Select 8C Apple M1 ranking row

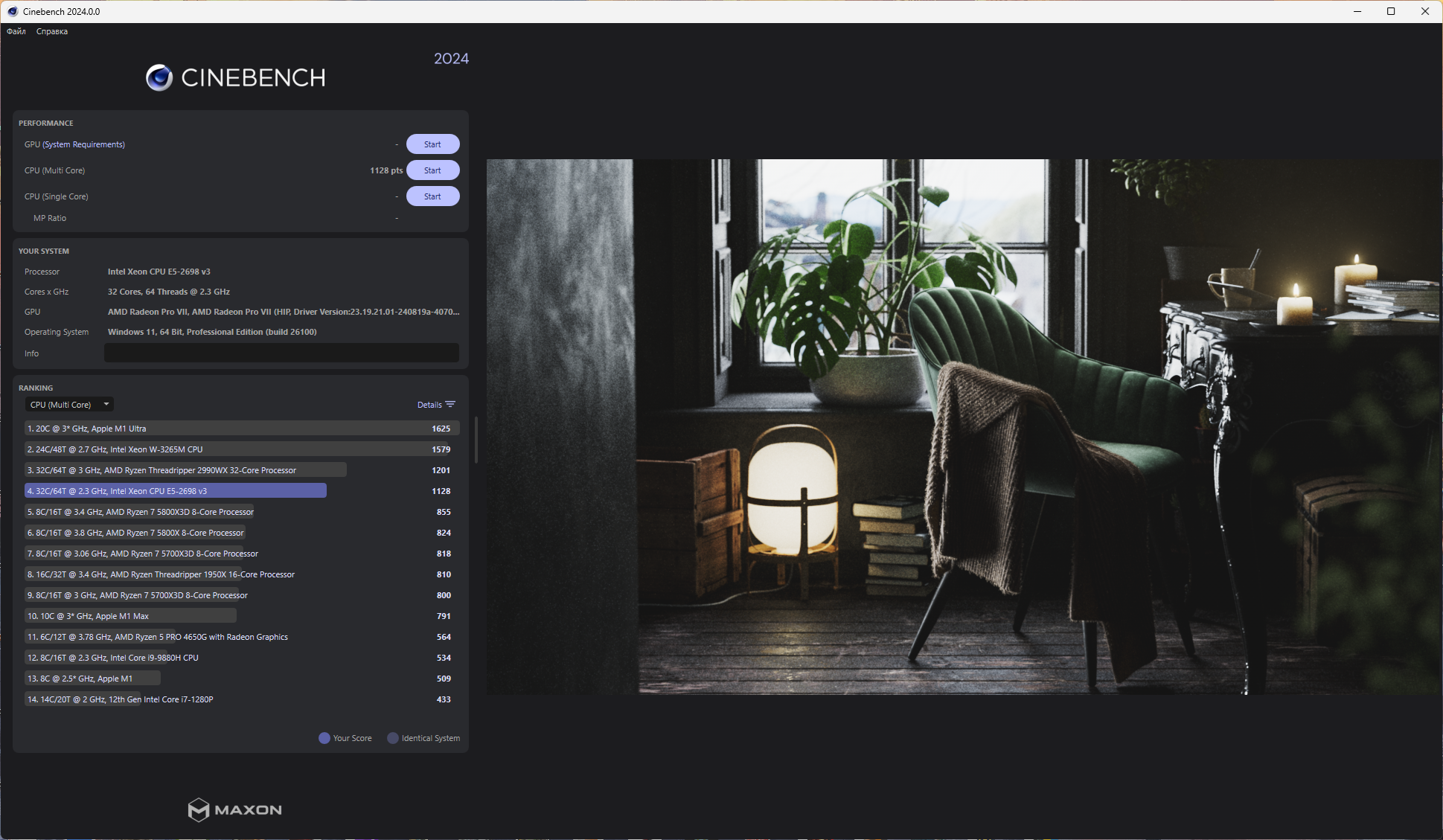tap(242, 679)
